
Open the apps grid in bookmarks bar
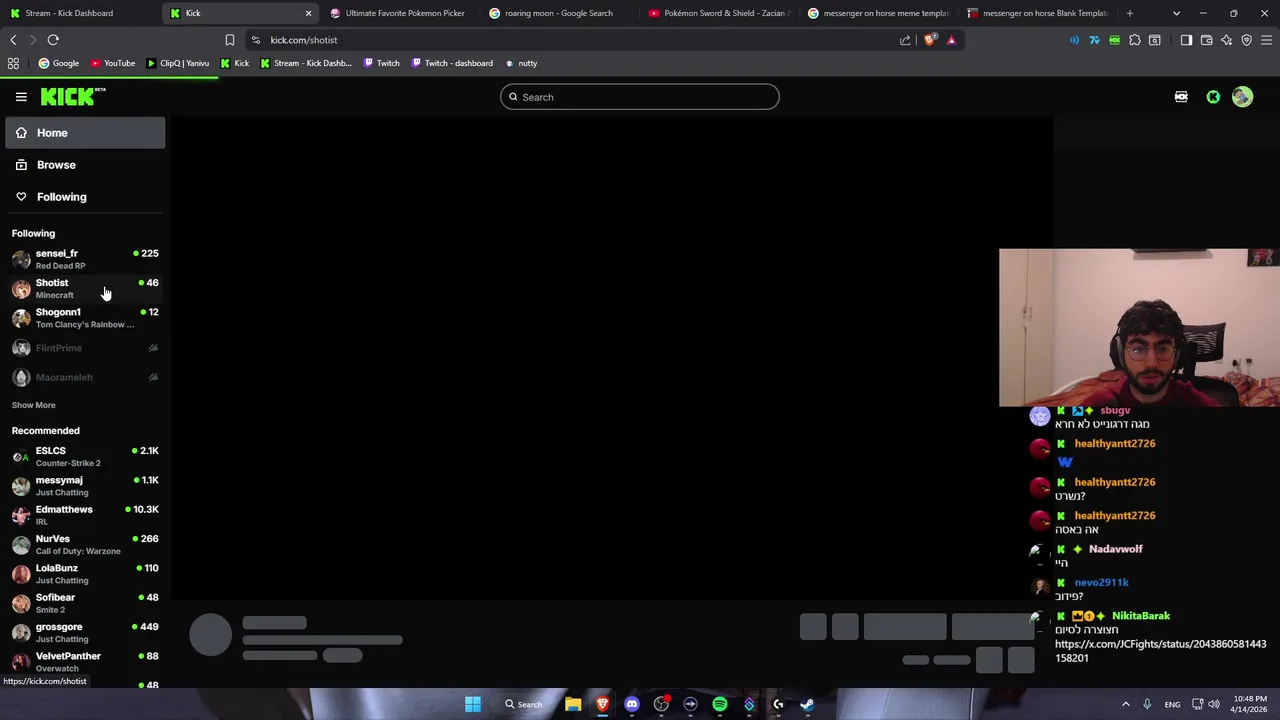[x=13, y=63]
